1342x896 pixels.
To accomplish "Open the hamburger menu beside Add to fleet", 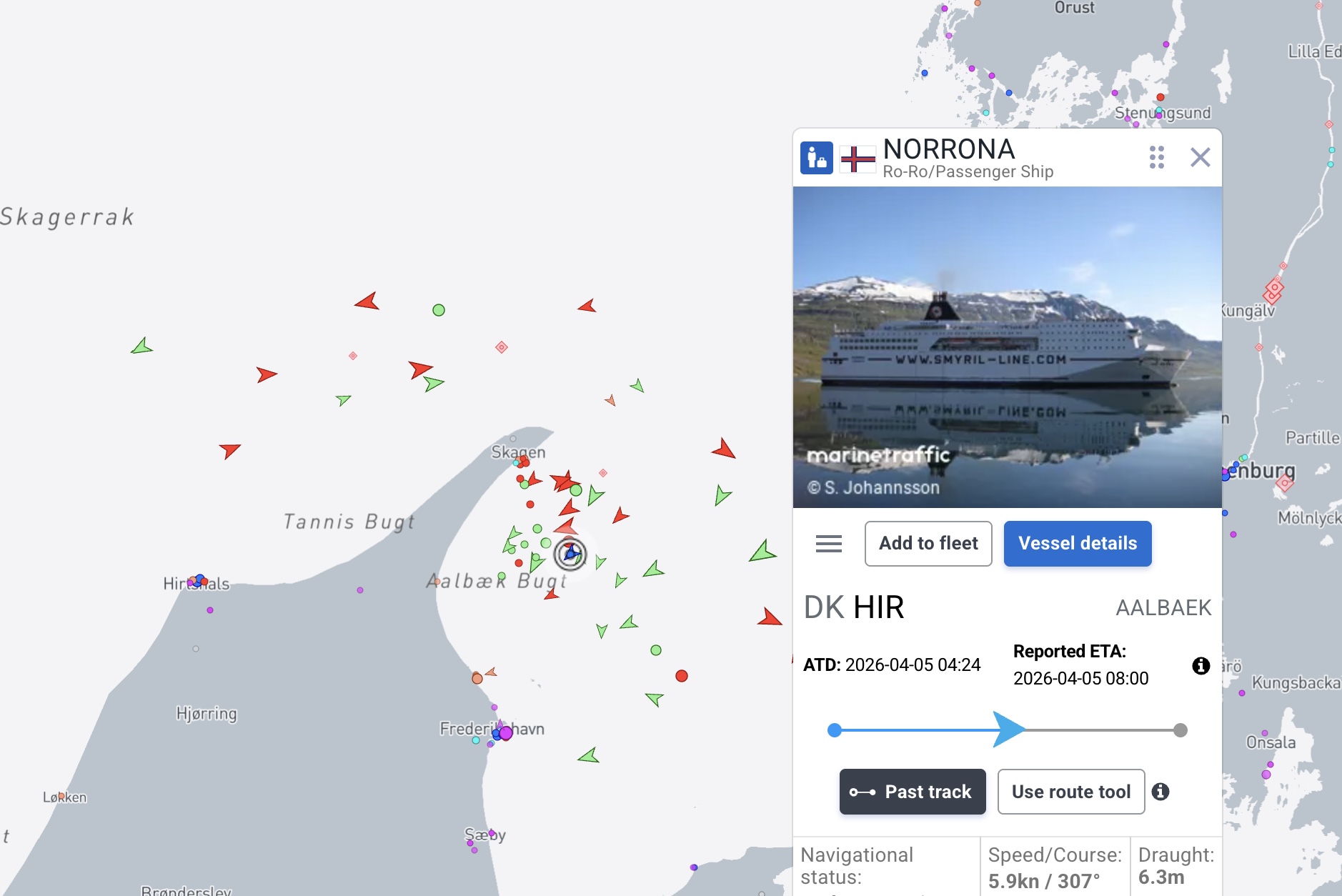I will coord(828,544).
